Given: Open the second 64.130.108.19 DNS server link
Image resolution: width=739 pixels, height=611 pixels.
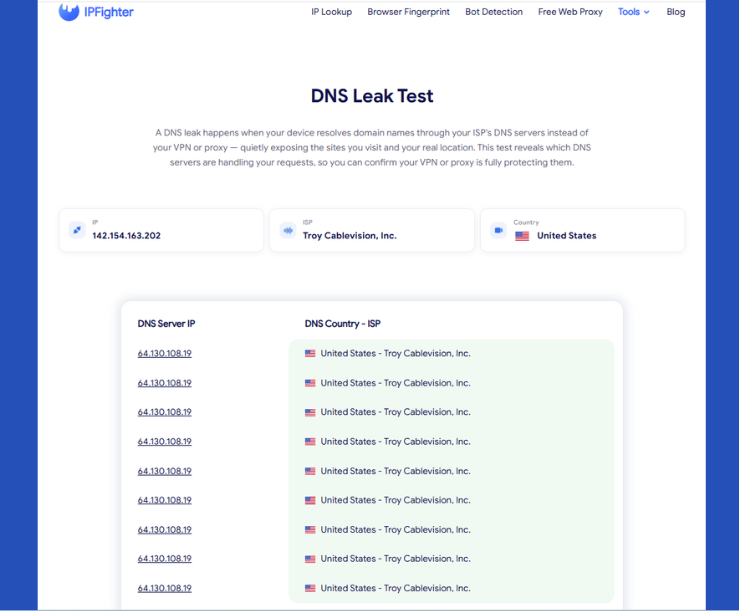Looking at the screenshot, I should tap(164, 383).
